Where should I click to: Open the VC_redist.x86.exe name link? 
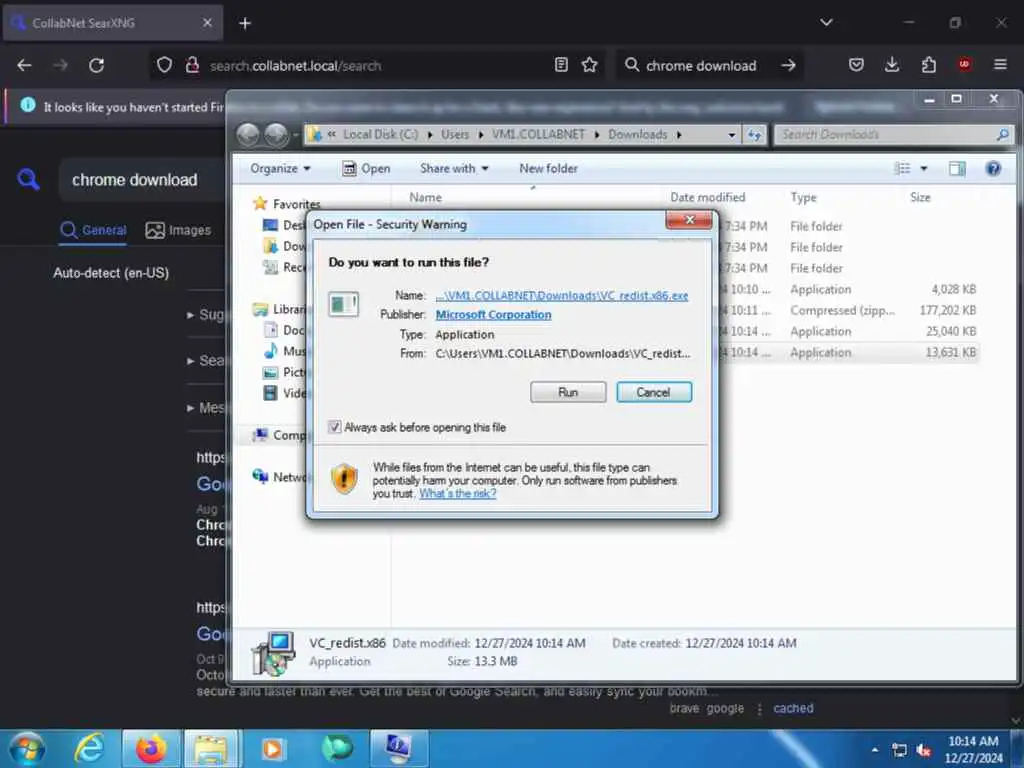point(562,295)
